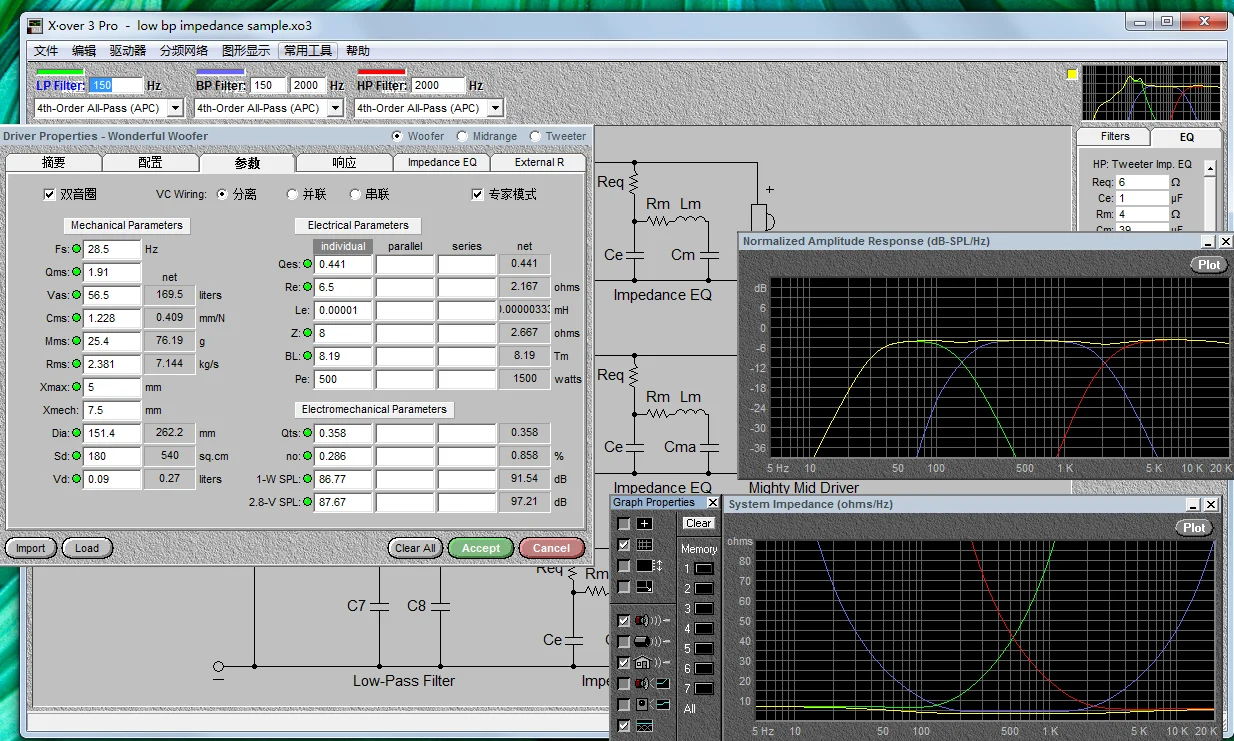1234x741 pixels.
Task: Click the Fs value input field
Action: tap(113, 249)
